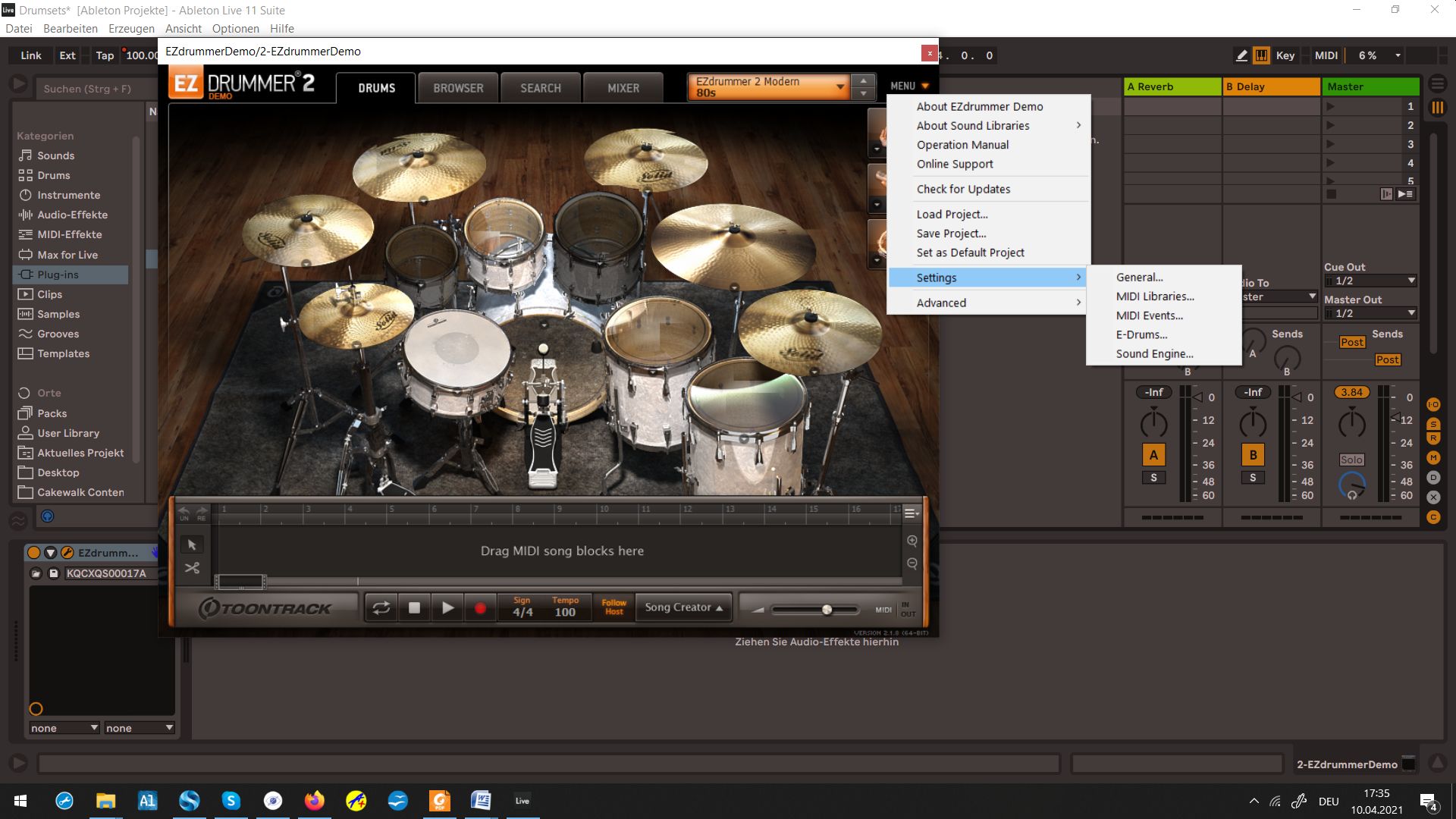Open the Master Out 1/2 dropdown
Image resolution: width=1456 pixels, height=819 pixels.
[x=1370, y=313]
